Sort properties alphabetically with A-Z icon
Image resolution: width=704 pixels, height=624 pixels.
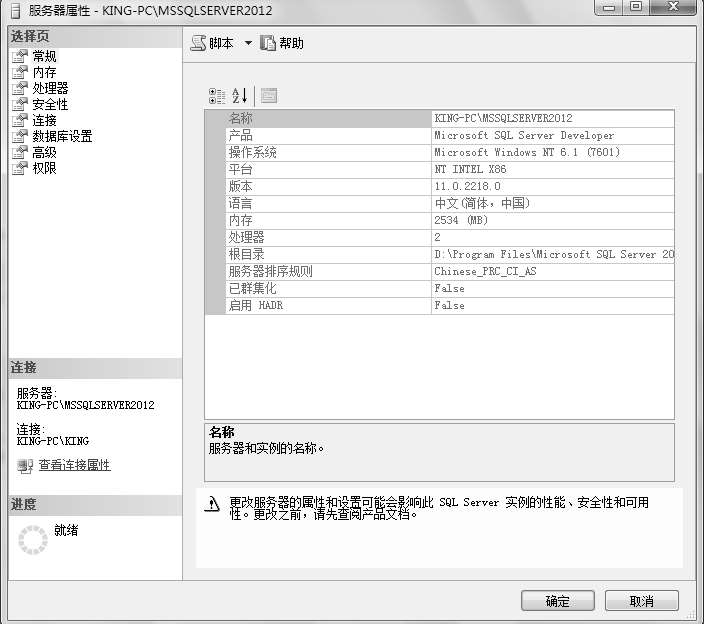point(239,96)
